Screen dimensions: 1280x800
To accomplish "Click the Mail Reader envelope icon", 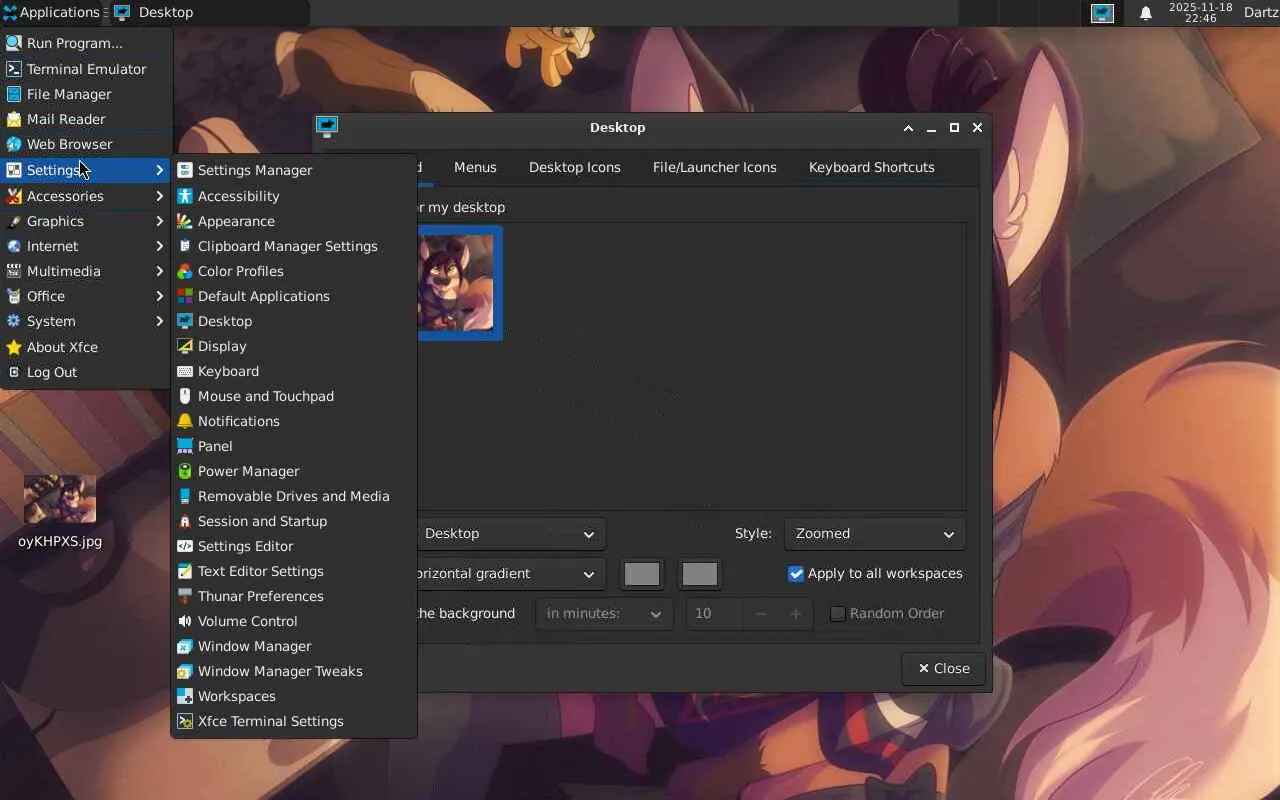I will (14, 119).
